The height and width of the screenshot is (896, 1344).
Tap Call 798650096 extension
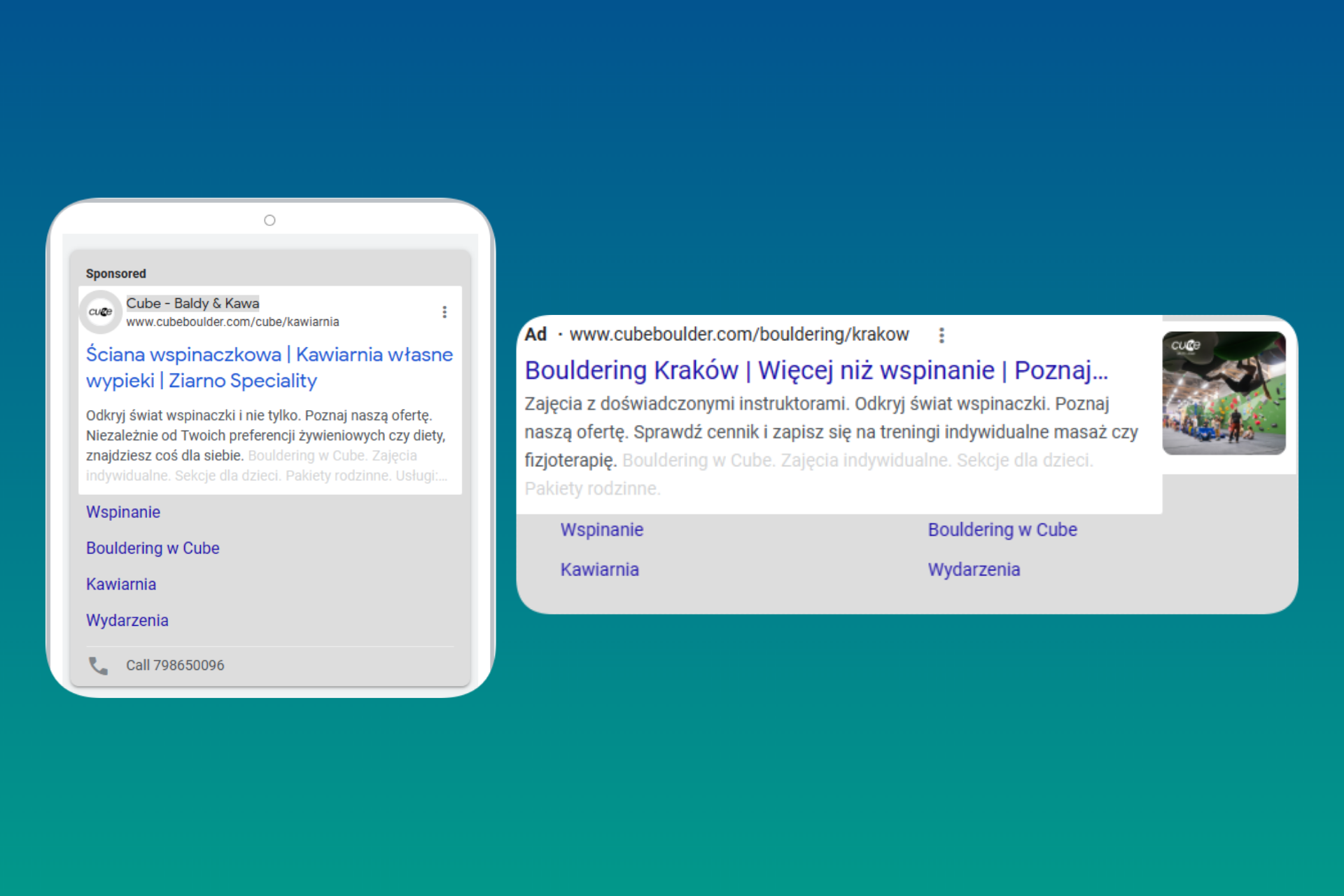pyautogui.click(x=175, y=666)
